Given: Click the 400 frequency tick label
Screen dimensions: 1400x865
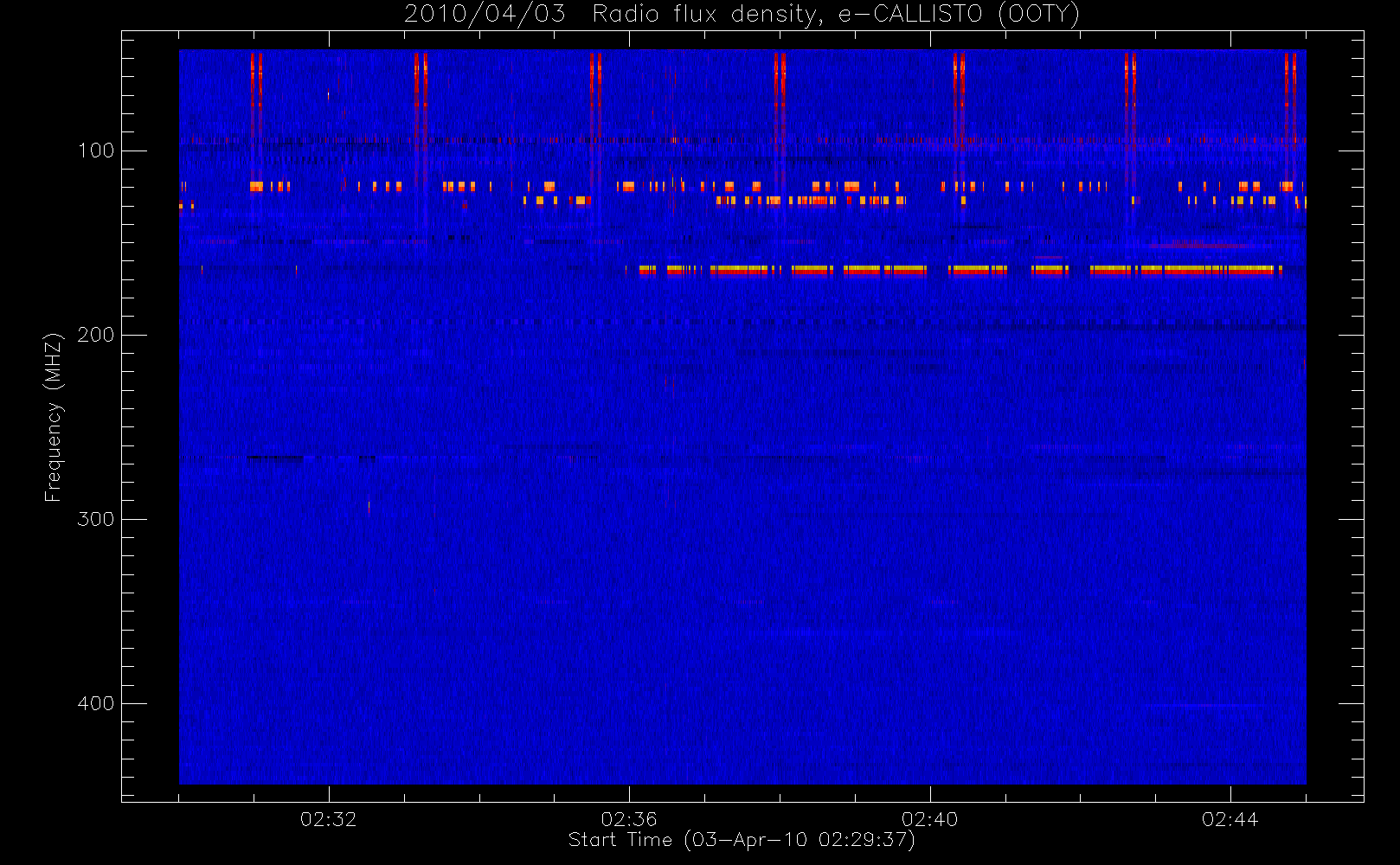Looking at the screenshot, I should [x=96, y=703].
